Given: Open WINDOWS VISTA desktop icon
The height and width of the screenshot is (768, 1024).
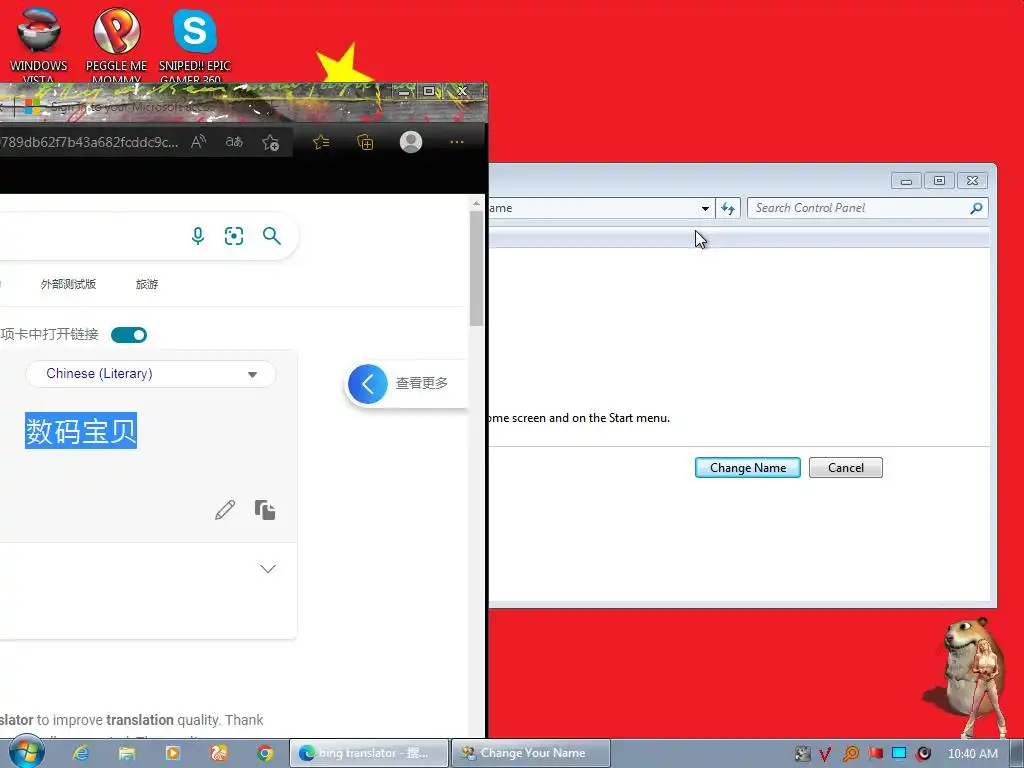Looking at the screenshot, I should point(39,44).
